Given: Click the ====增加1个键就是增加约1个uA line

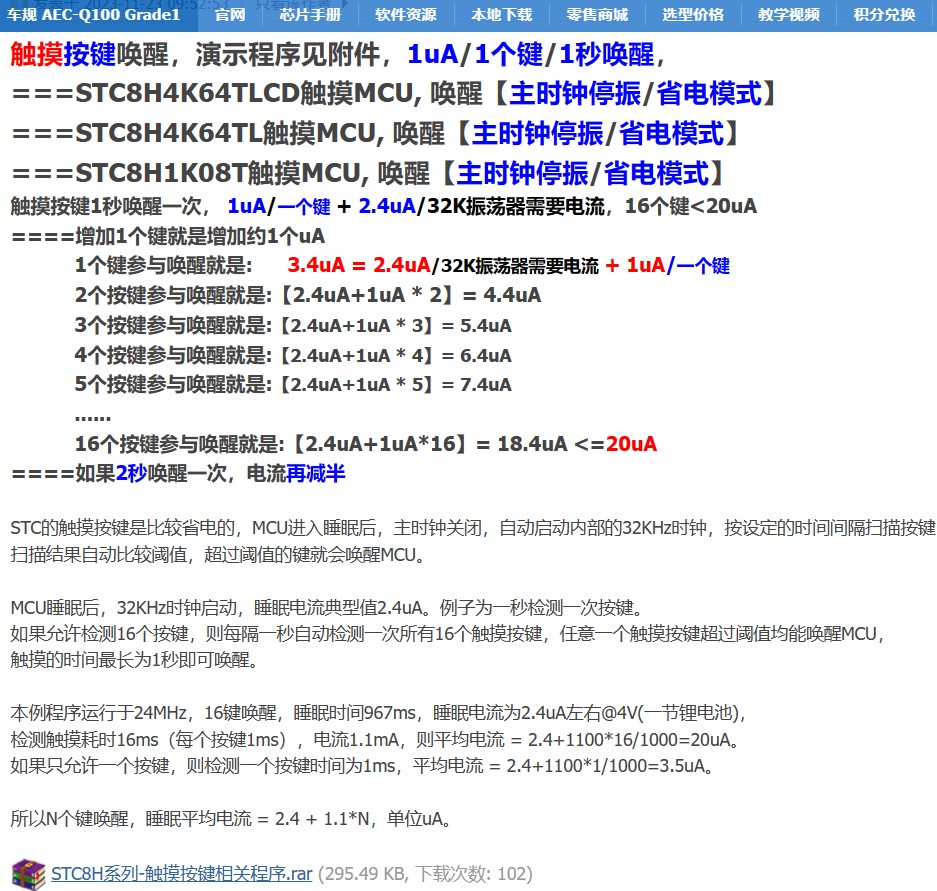Looking at the screenshot, I should coord(168,236).
